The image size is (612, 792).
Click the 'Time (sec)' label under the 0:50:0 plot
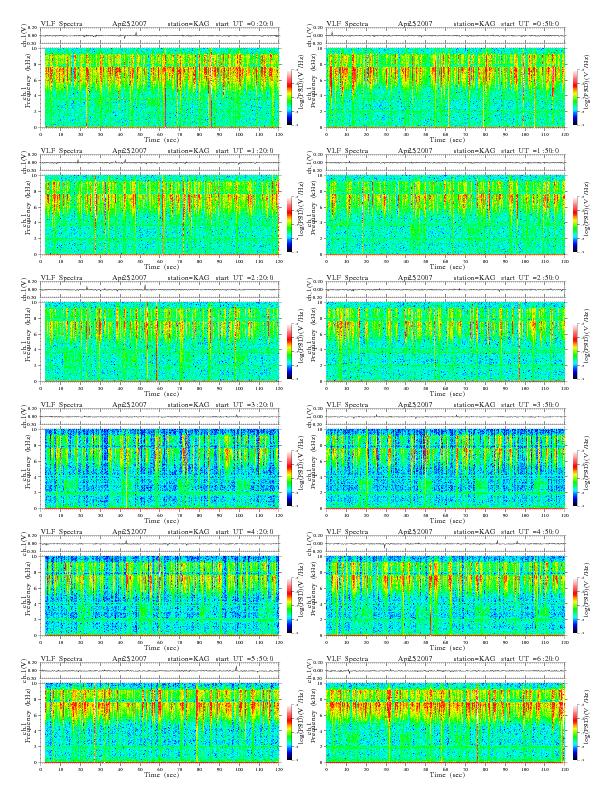point(447,139)
